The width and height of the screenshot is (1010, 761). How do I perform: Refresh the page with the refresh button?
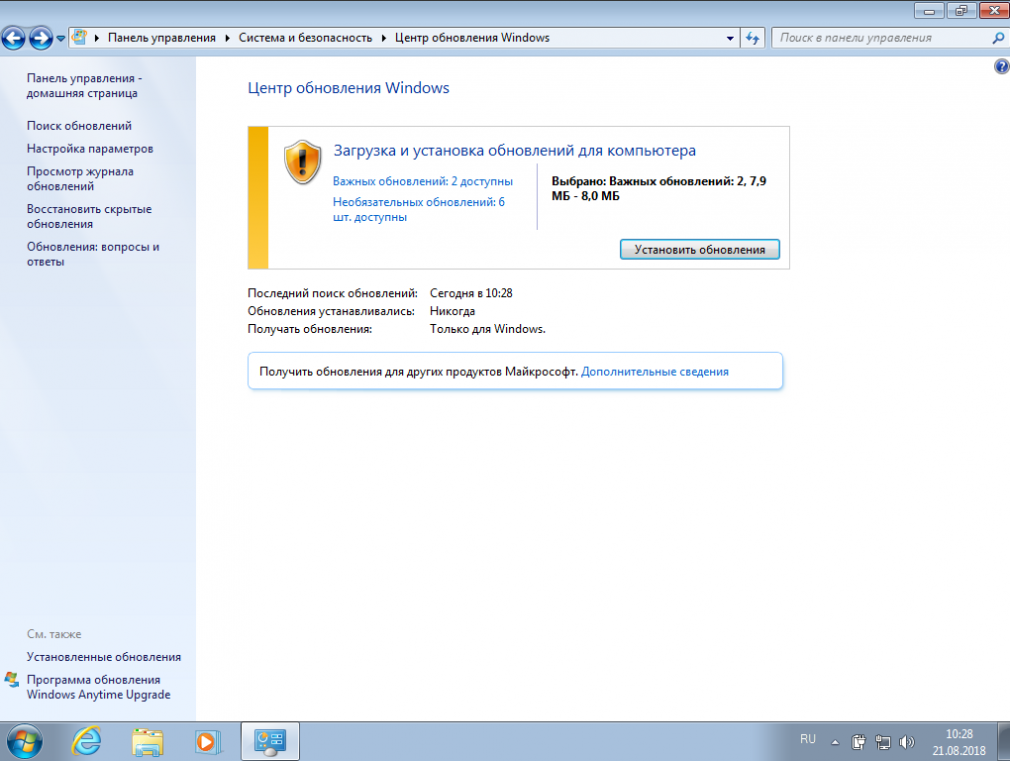click(752, 38)
